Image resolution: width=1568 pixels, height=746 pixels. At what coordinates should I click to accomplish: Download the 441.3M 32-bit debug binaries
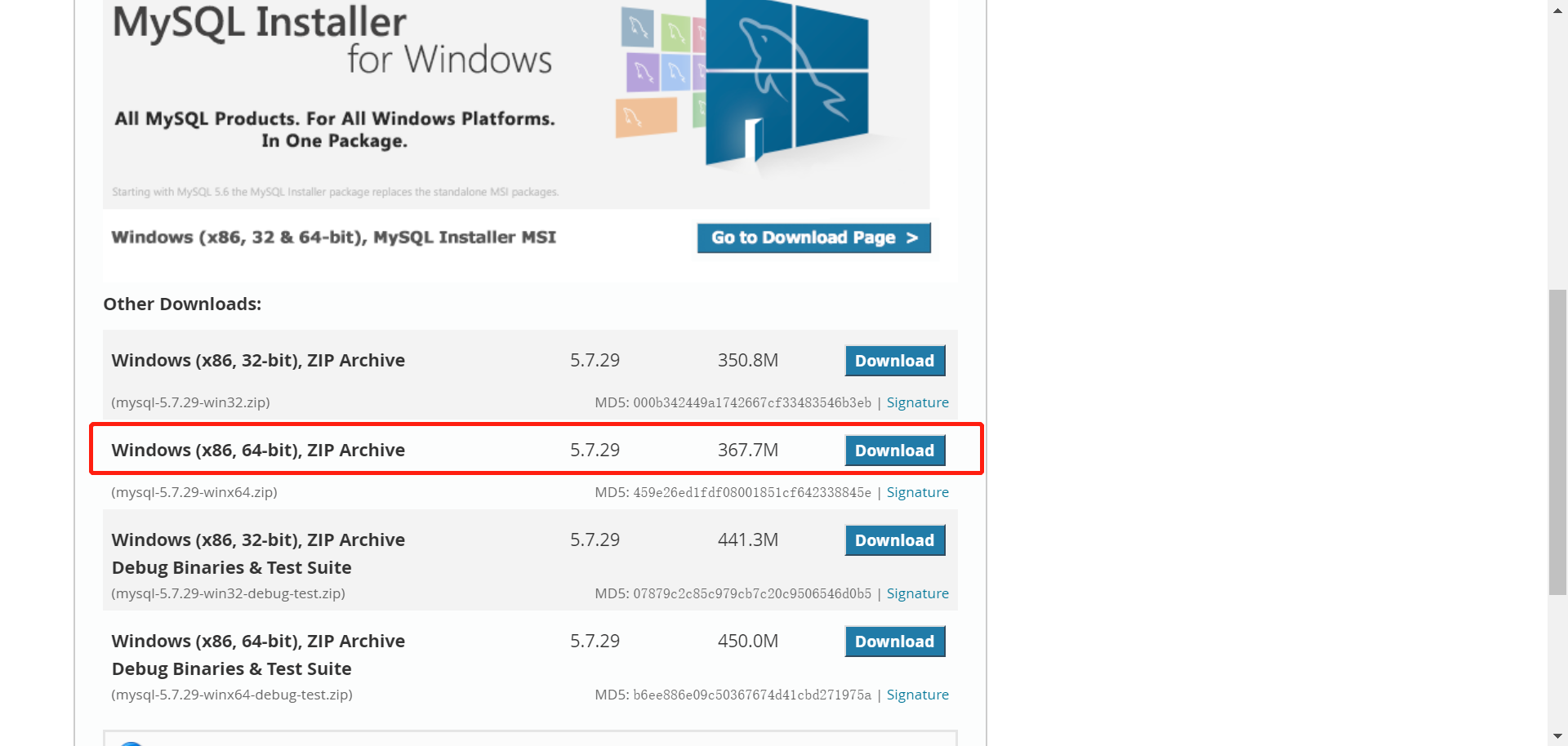click(894, 540)
